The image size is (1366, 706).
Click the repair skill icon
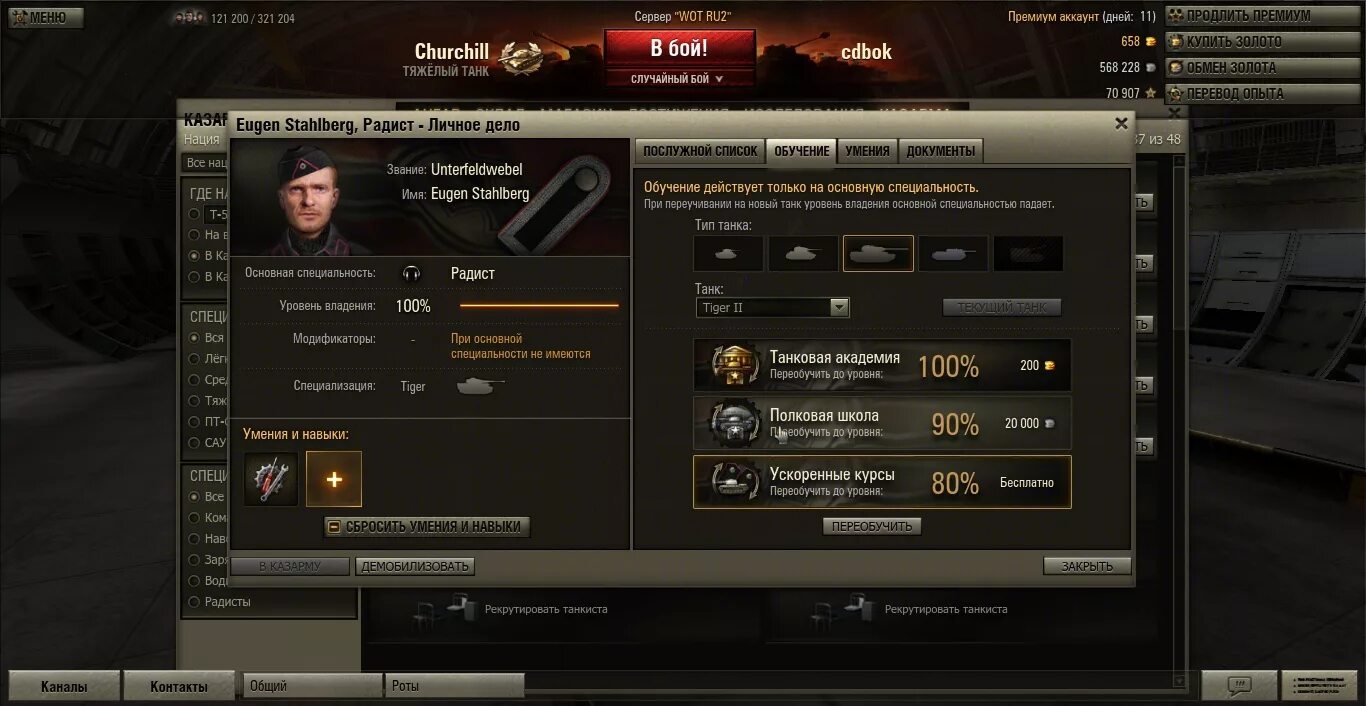tap(271, 479)
